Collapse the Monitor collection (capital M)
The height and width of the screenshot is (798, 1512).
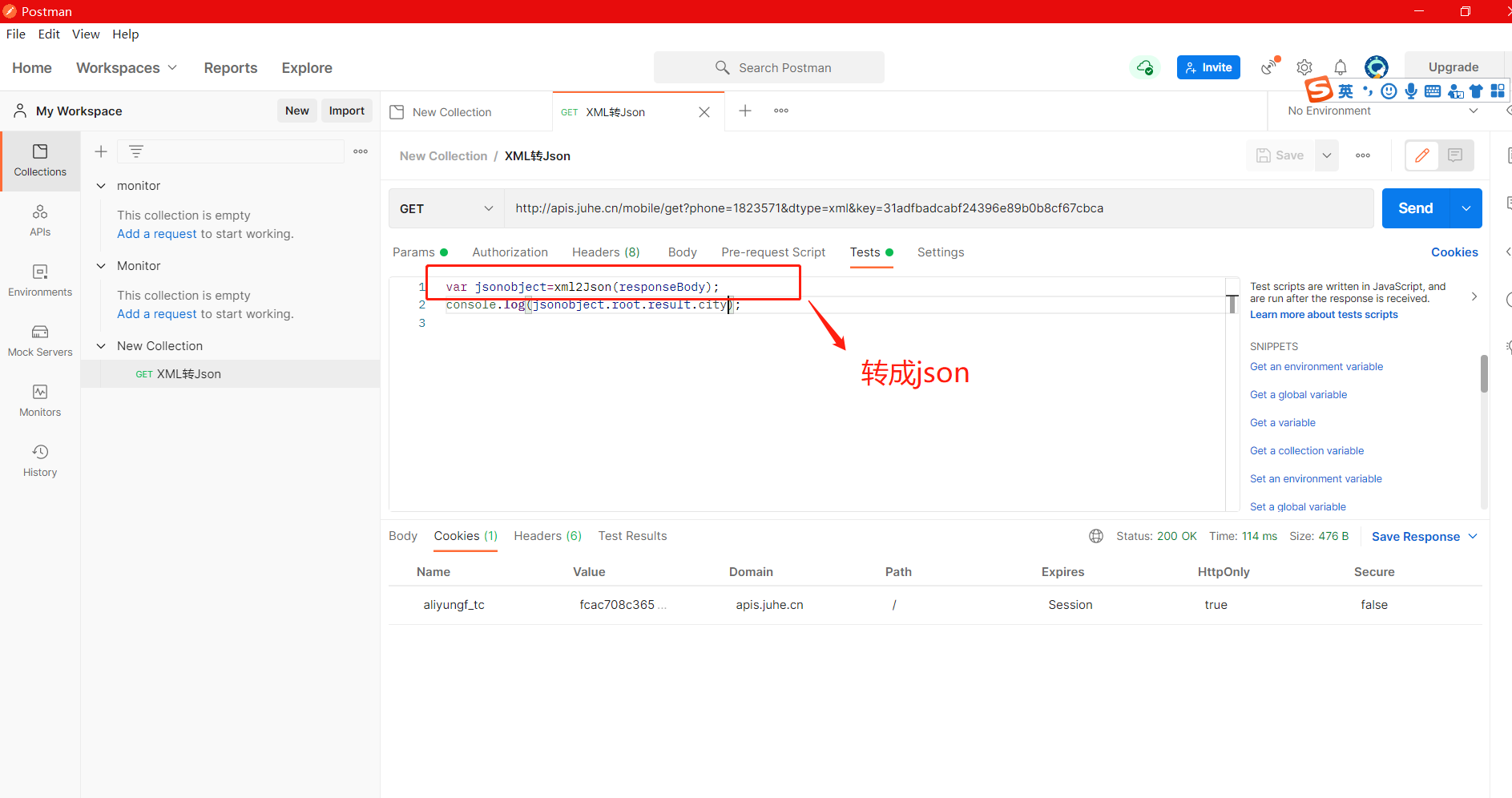tap(101, 266)
